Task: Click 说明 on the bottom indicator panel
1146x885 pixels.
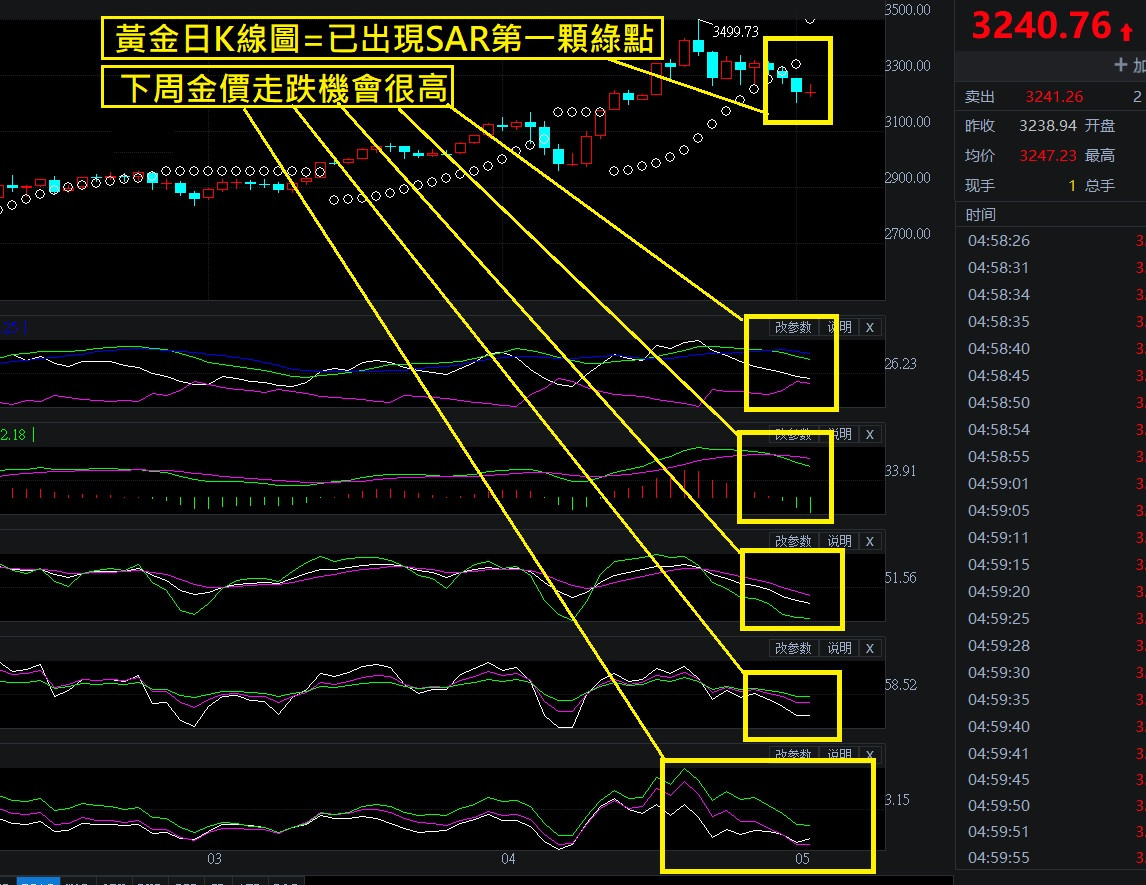Action: pos(838,754)
